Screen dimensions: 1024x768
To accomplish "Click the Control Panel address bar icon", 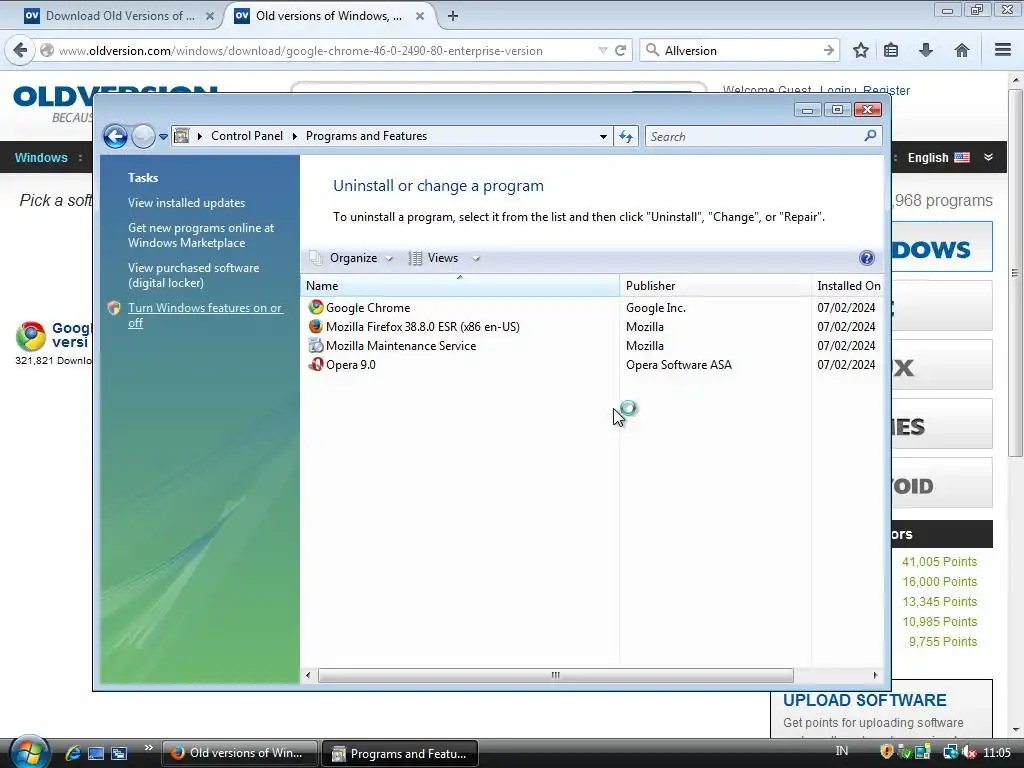I will click(182, 136).
